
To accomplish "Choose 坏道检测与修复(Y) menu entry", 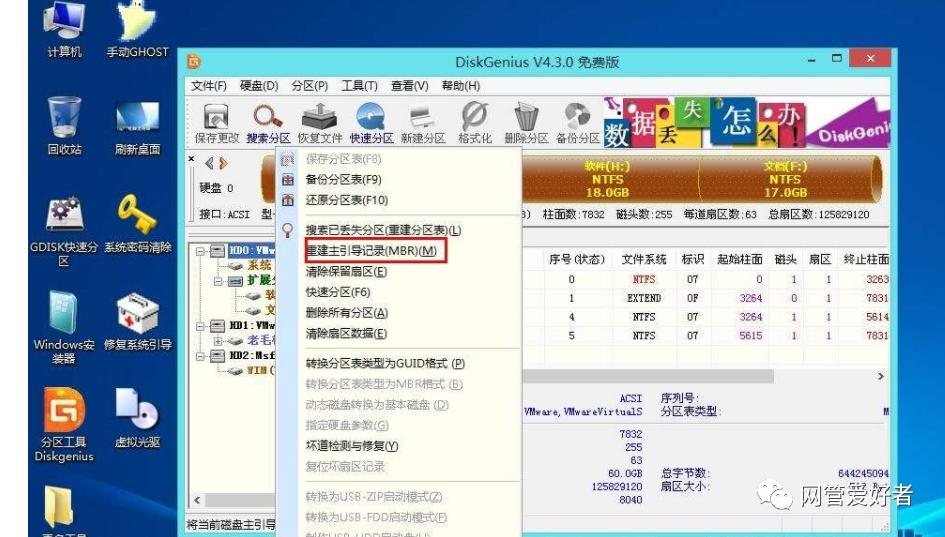I will tap(352, 446).
